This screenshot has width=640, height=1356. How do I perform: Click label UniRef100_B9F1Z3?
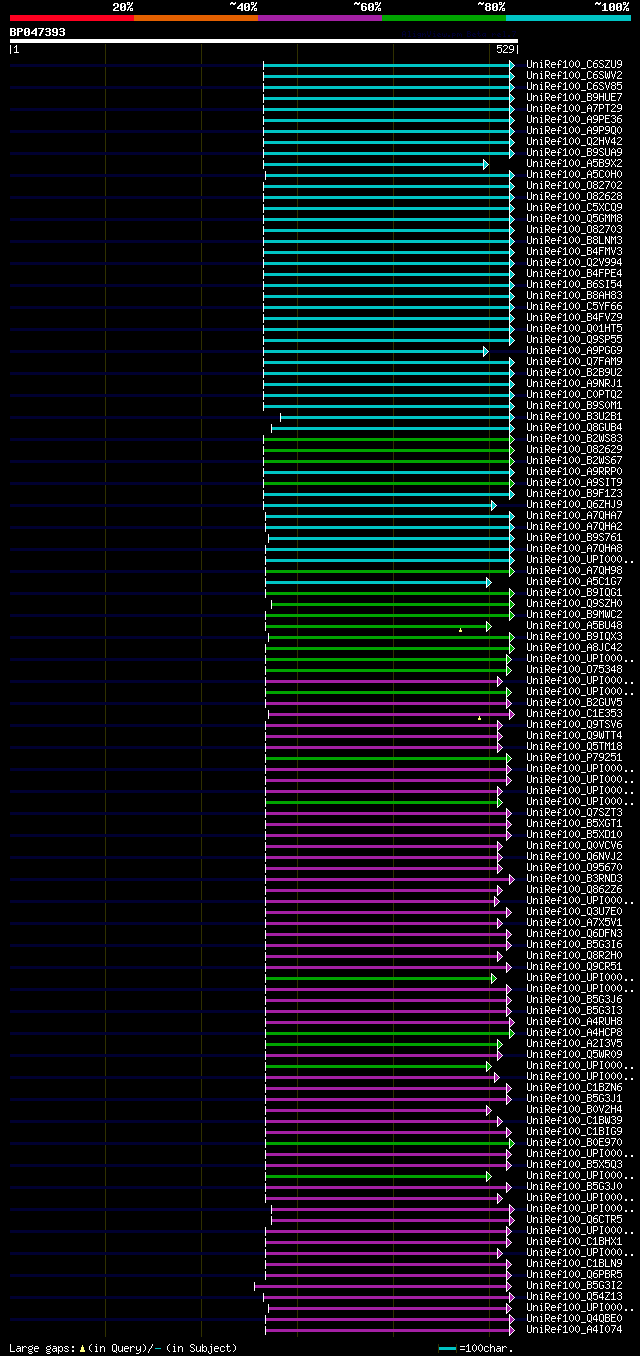[574, 493]
